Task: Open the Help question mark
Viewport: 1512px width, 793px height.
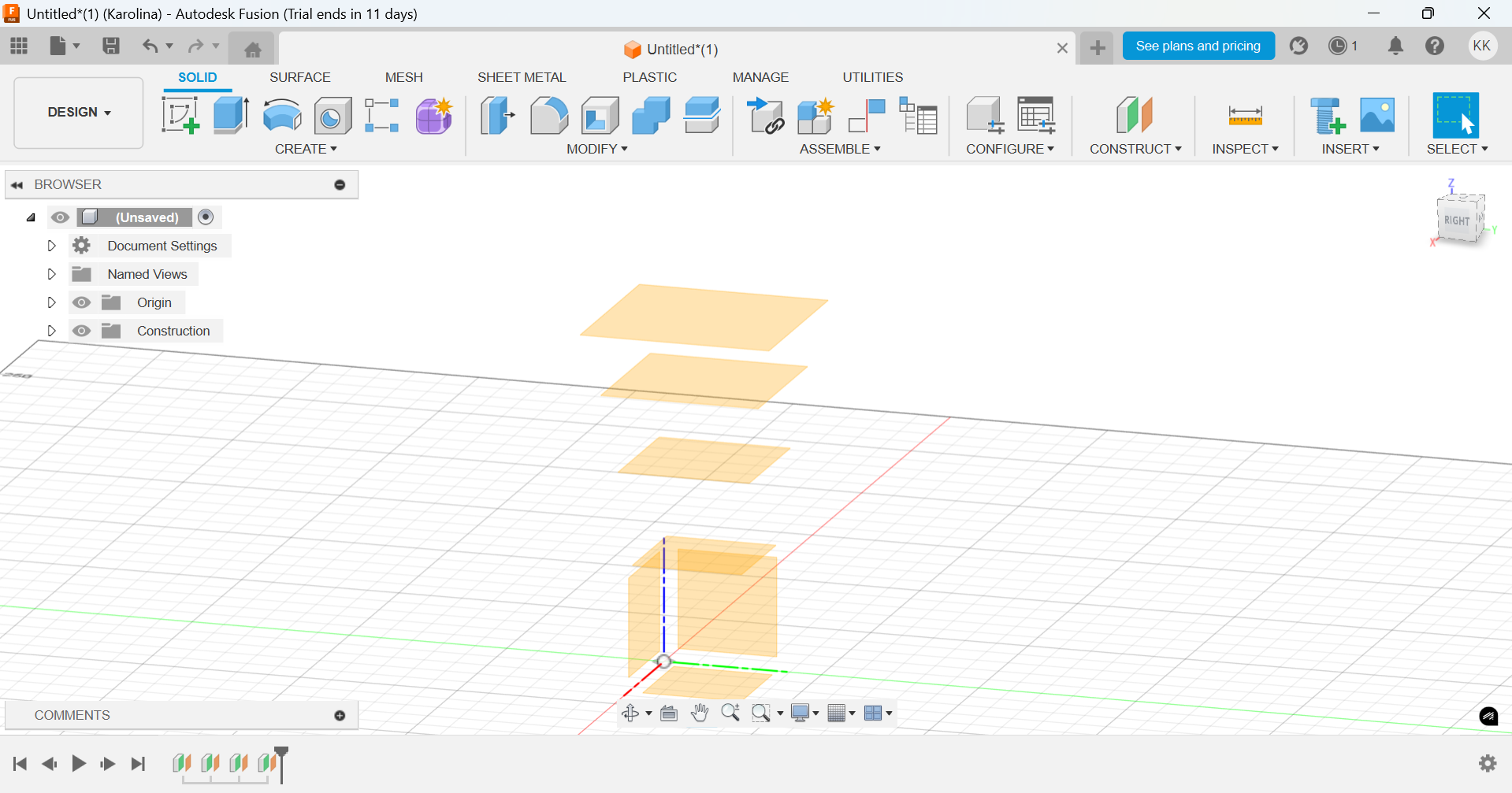Action: click(x=1435, y=46)
